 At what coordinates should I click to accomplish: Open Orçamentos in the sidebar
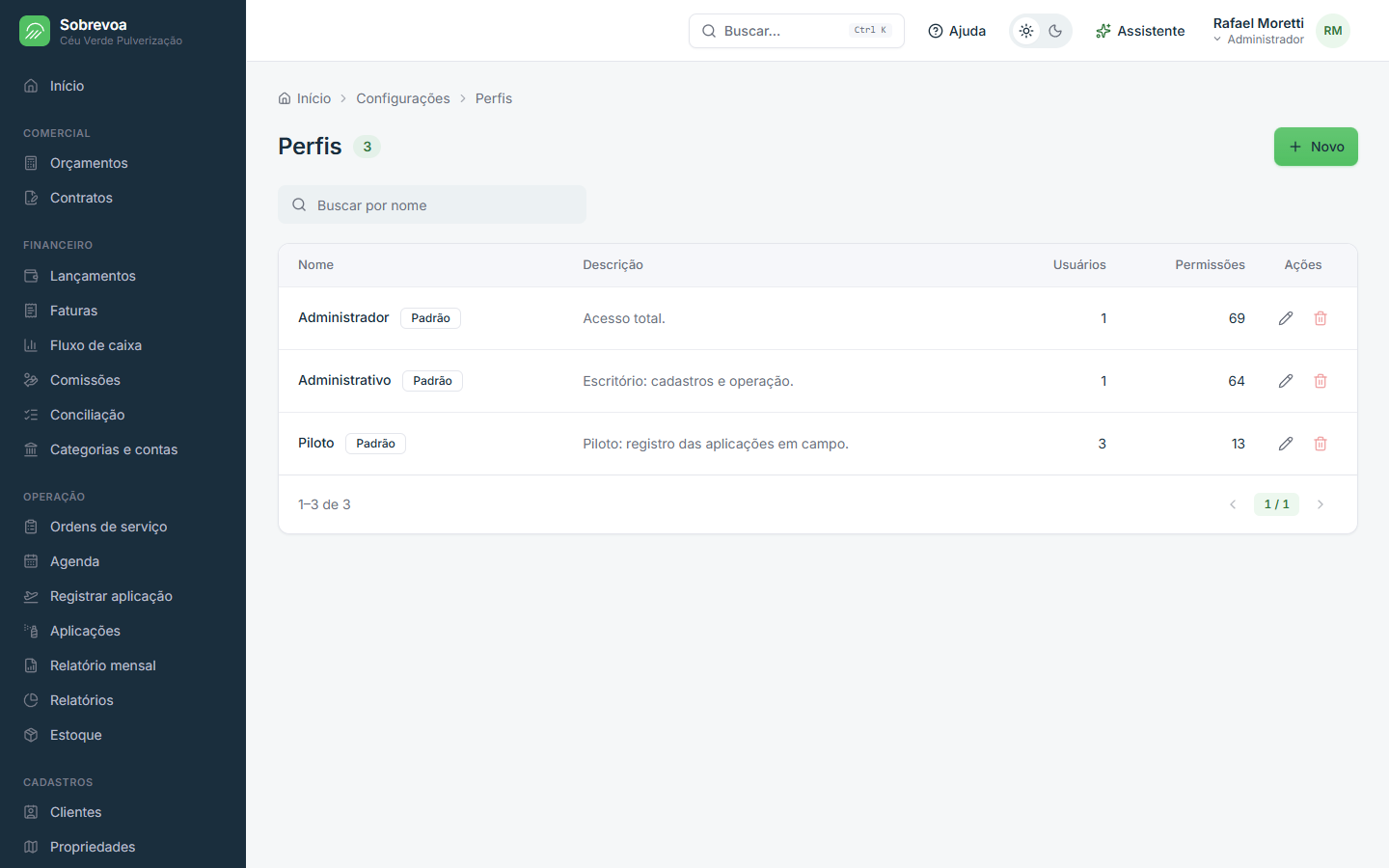[x=123, y=163]
